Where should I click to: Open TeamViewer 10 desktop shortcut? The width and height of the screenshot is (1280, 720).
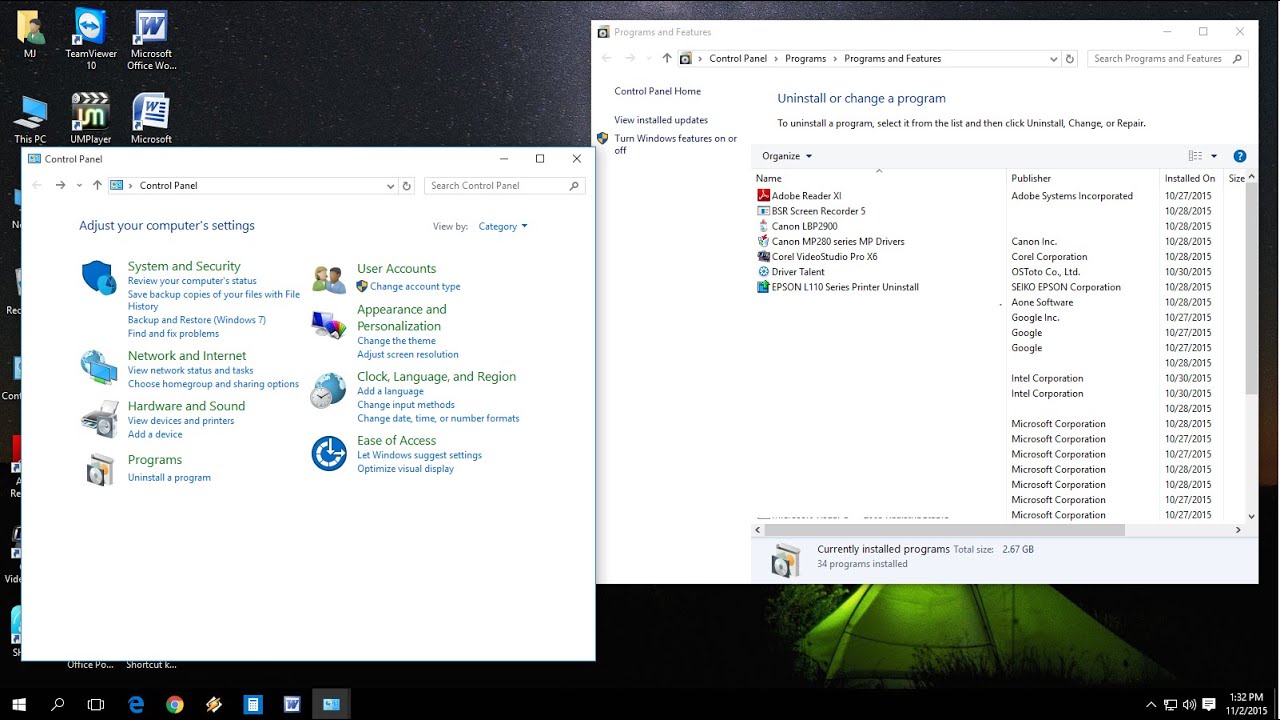coord(91,40)
